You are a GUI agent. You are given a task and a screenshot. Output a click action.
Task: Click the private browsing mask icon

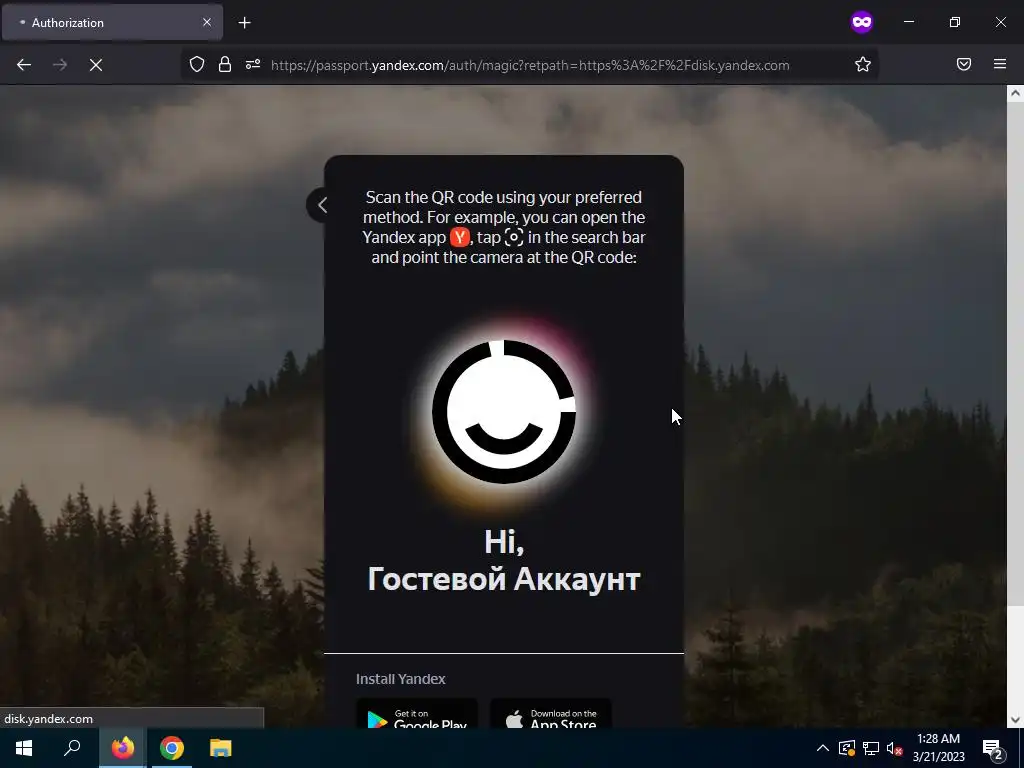pos(862,22)
